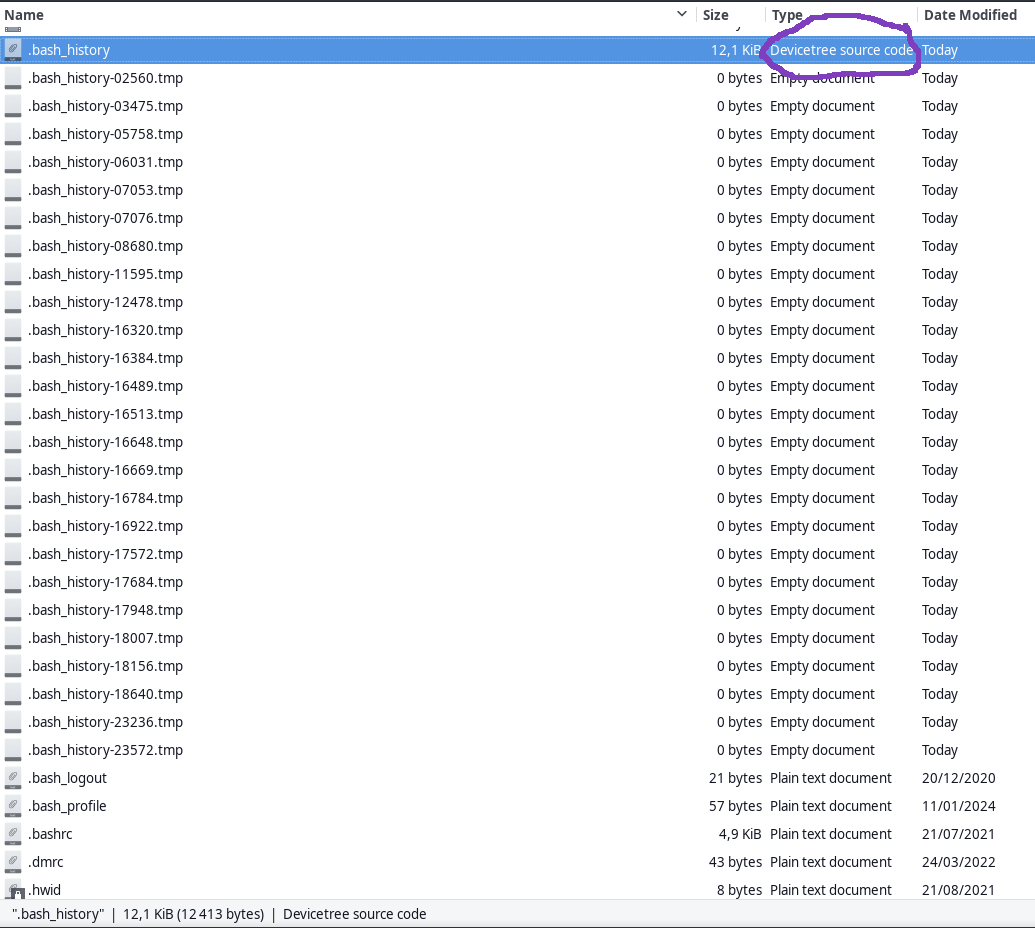
Task: Click icon of .bash_history-08680.tmp
Action: click(13, 246)
